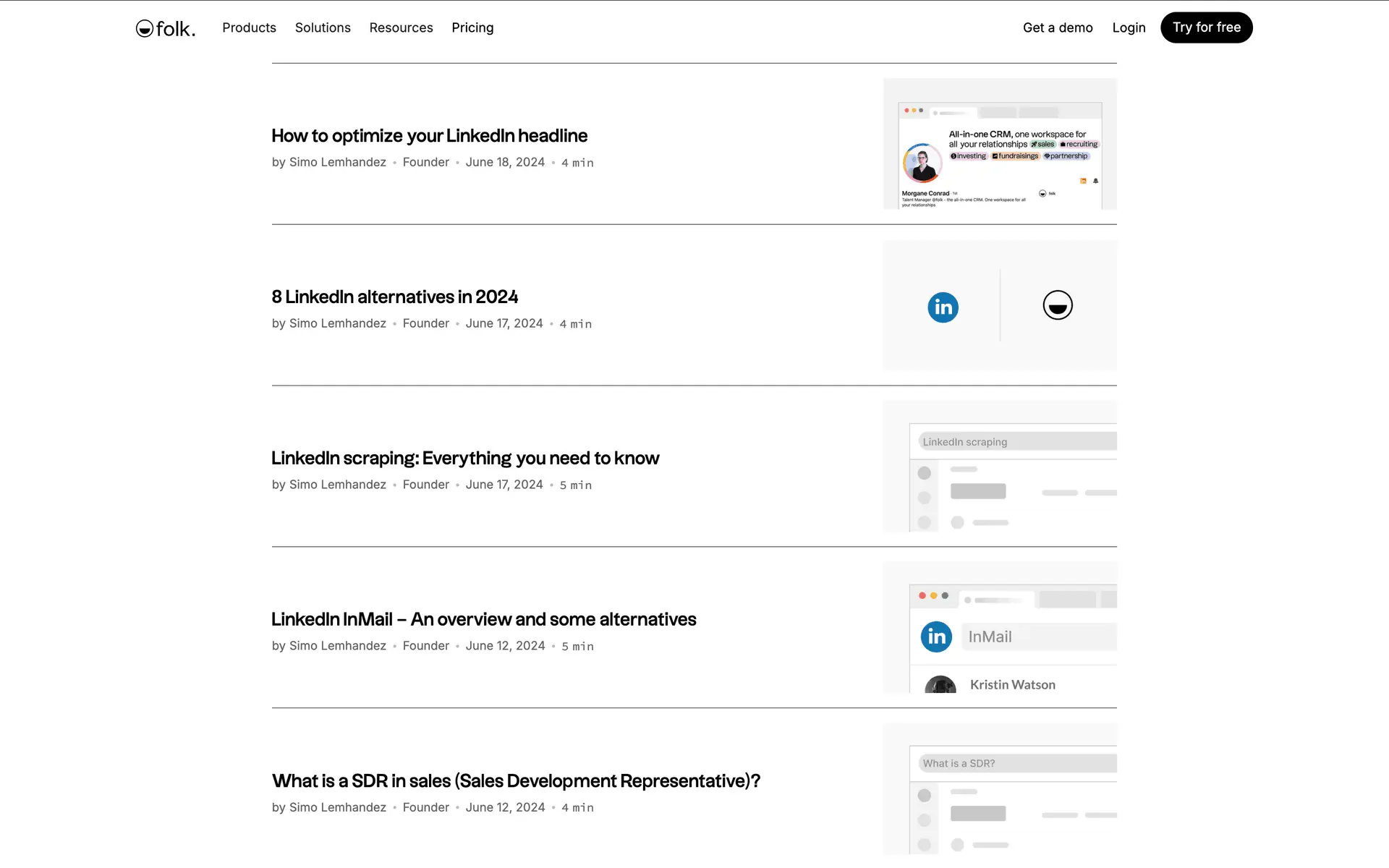Open What is a SDR in sales article
This screenshot has width=1389, height=868.
pos(516,781)
